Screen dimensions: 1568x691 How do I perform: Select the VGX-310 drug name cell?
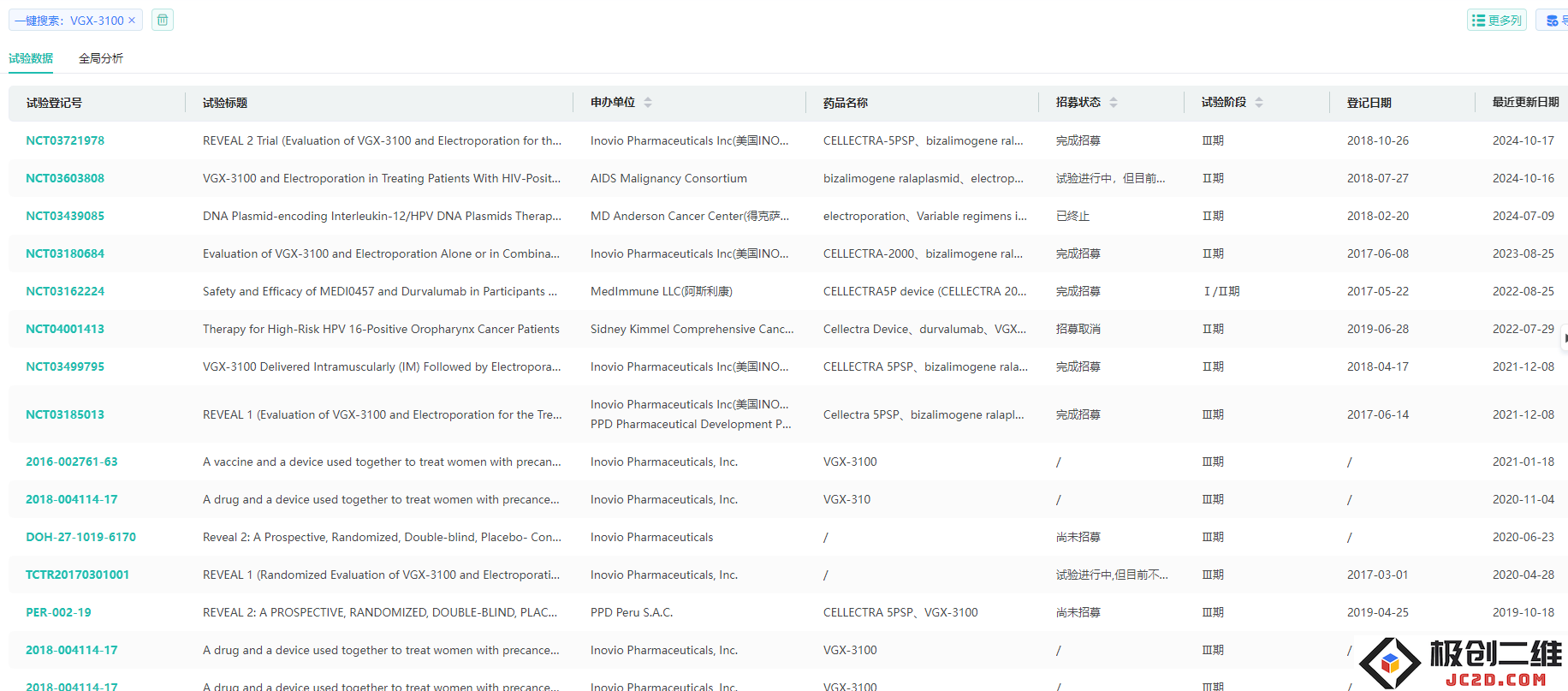click(x=846, y=499)
